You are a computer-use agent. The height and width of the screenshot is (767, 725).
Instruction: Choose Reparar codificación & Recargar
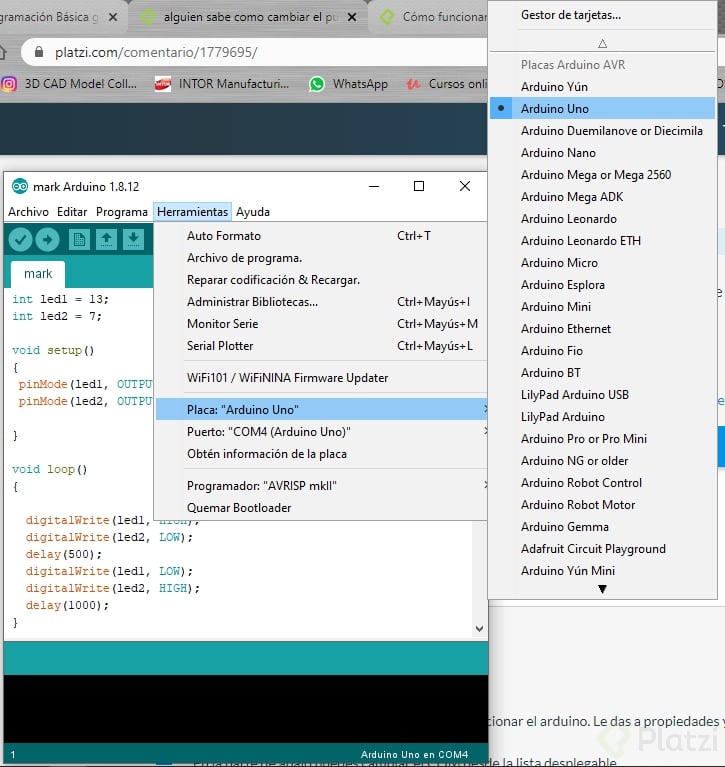[321, 280]
